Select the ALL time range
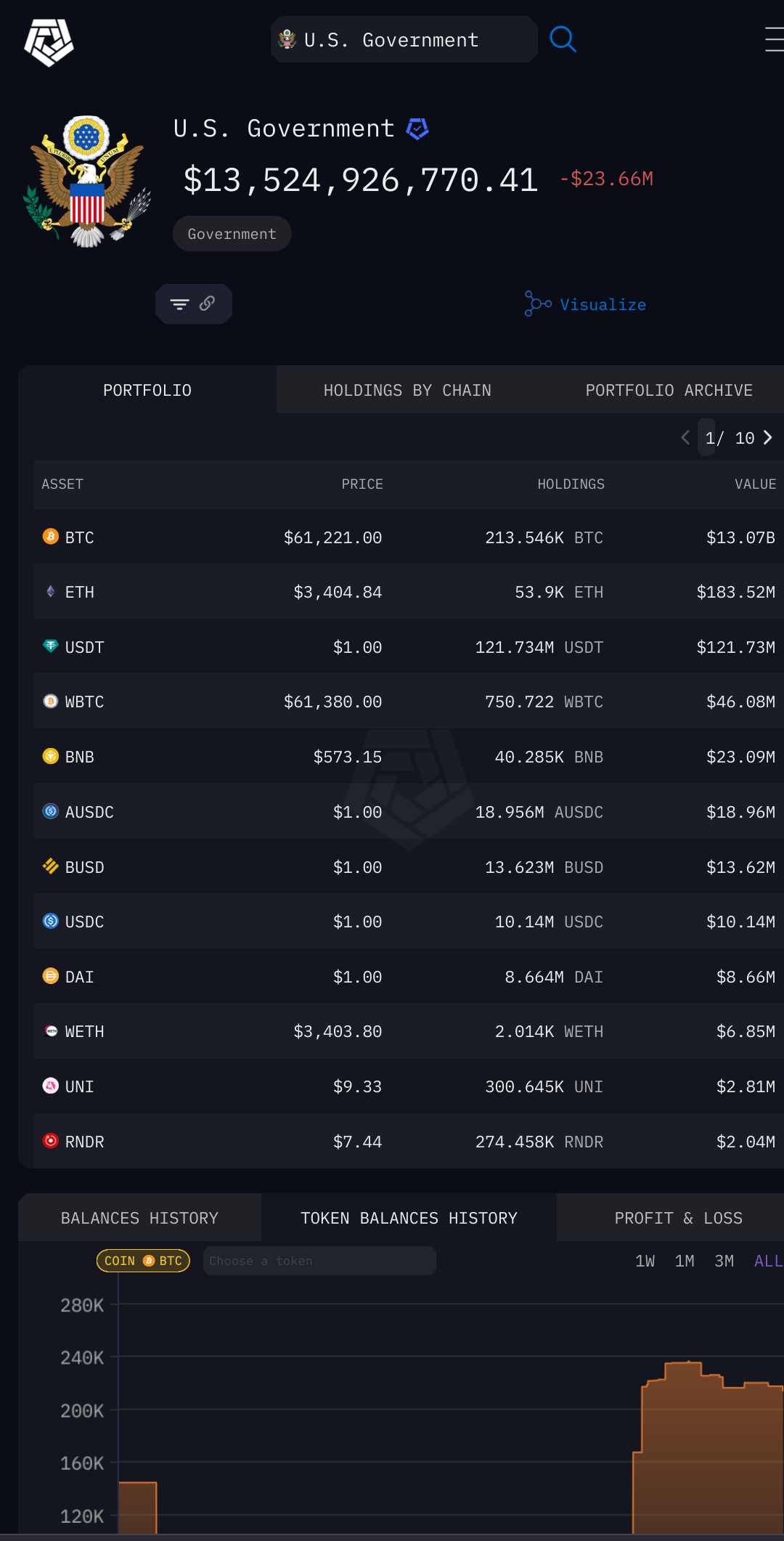The width and height of the screenshot is (784, 1541). coord(767,1261)
